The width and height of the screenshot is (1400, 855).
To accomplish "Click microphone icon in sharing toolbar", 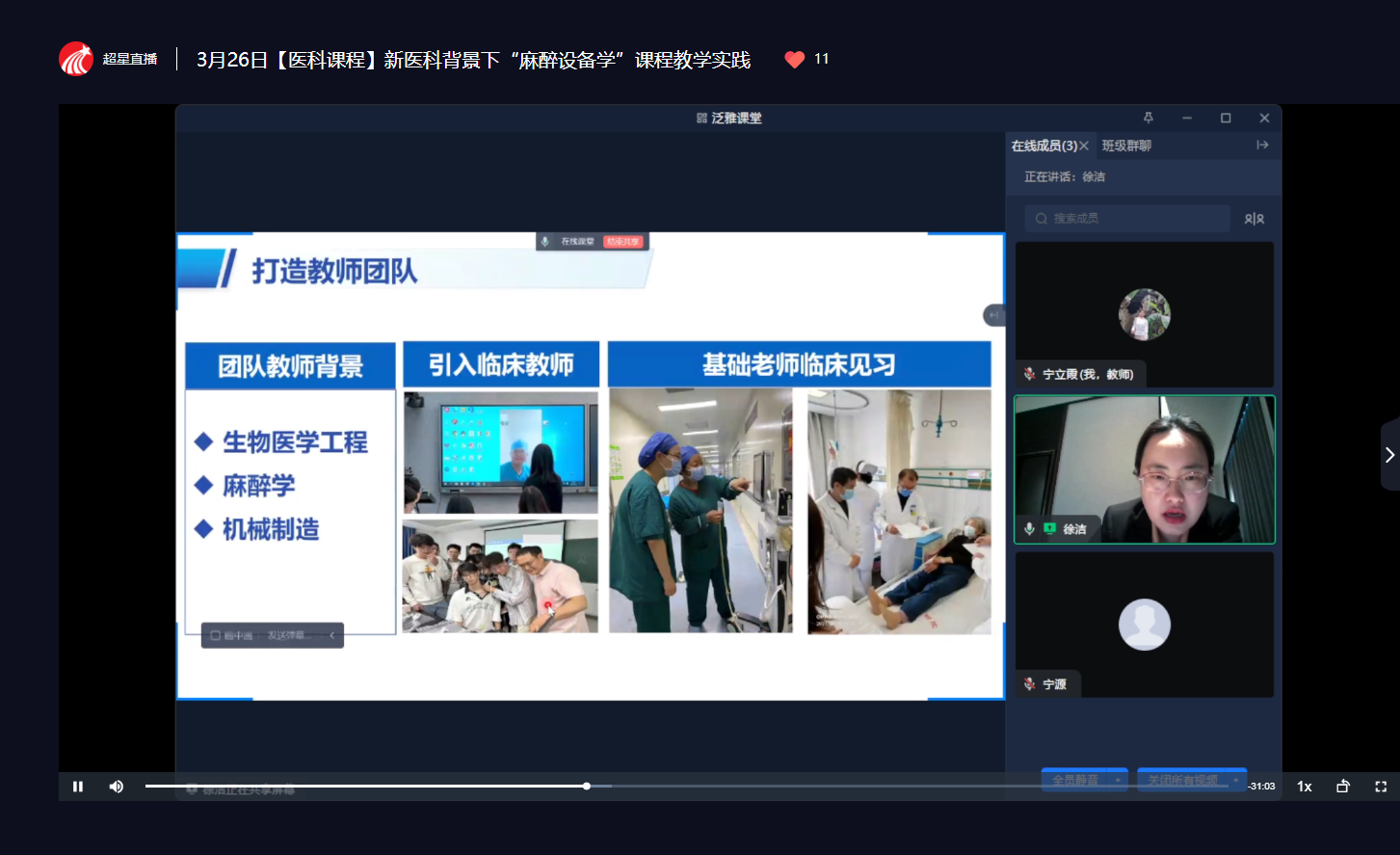I will tap(545, 241).
